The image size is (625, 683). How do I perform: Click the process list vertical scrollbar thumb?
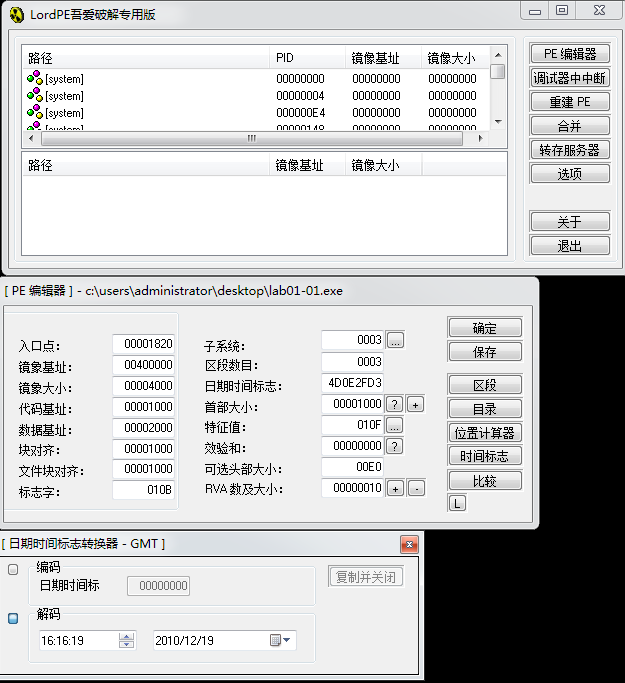tap(497, 71)
